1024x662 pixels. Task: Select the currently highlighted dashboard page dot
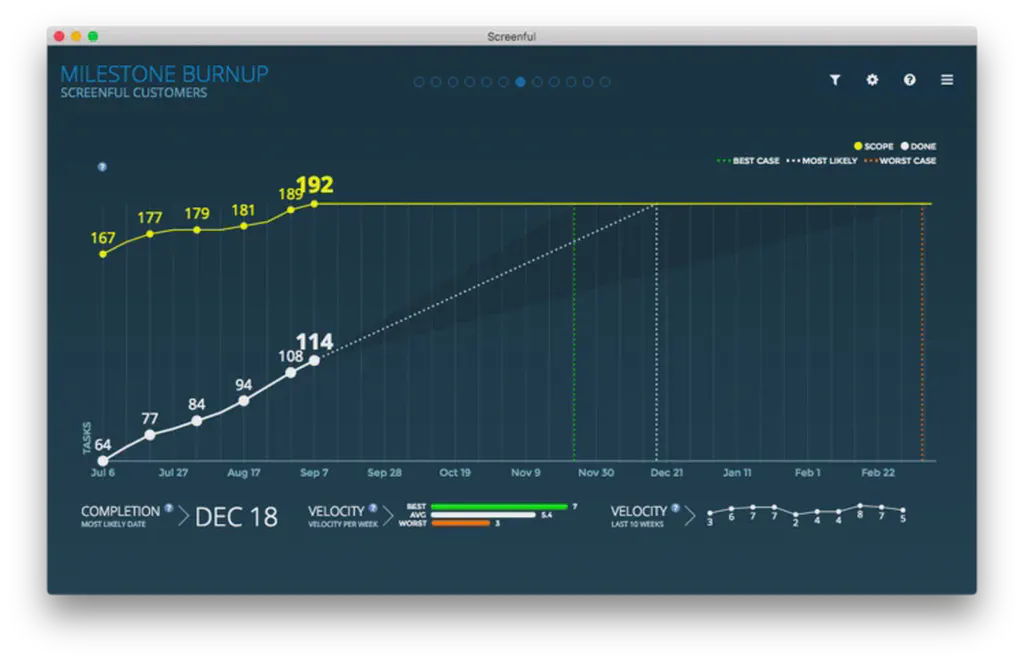(520, 82)
